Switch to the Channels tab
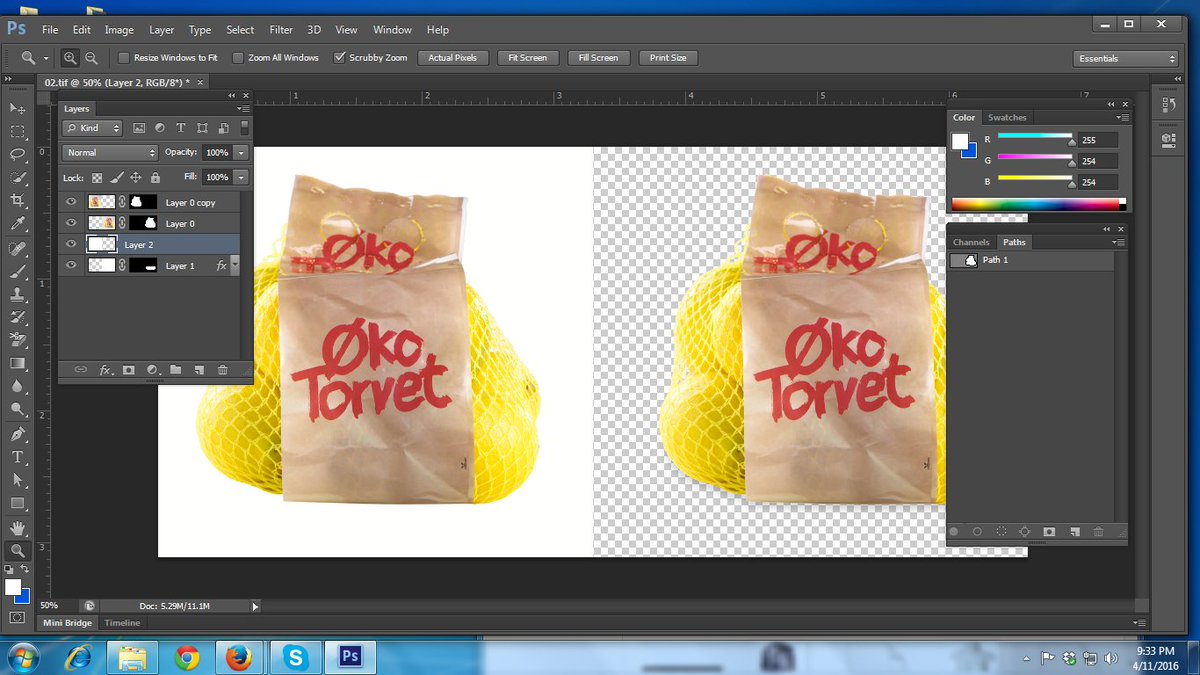 click(x=971, y=242)
